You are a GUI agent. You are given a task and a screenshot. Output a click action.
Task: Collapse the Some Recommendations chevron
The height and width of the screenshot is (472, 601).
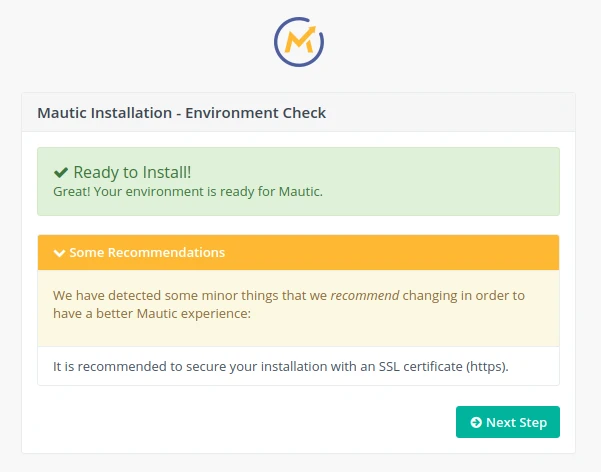[59, 253]
